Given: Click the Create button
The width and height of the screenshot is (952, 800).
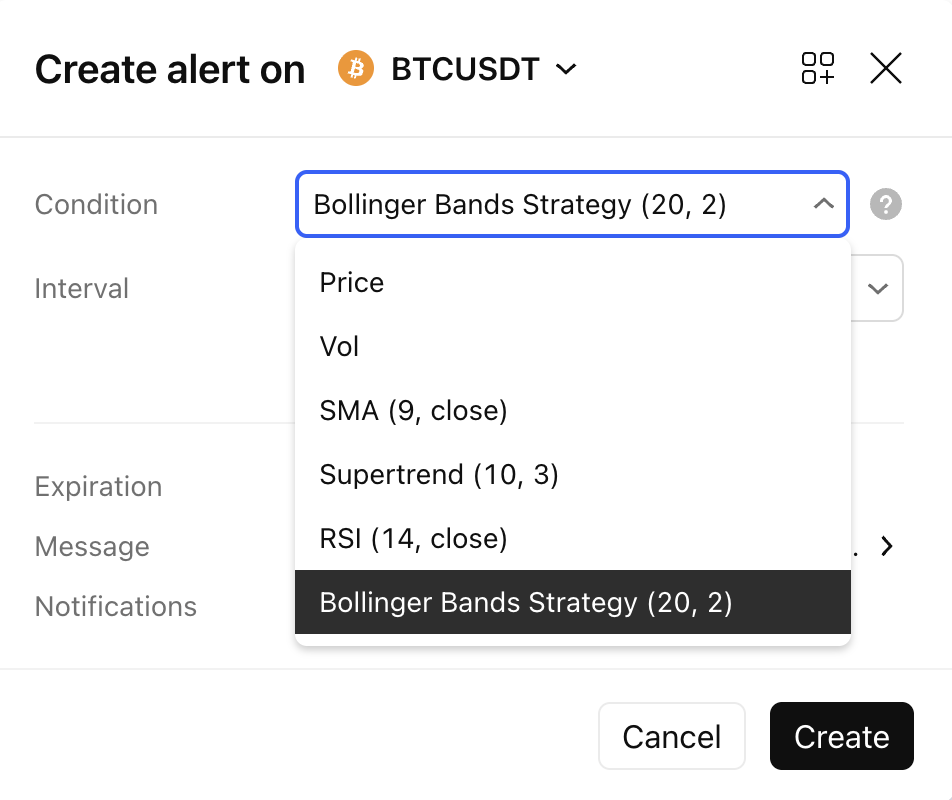Looking at the screenshot, I should click(x=842, y=736).
